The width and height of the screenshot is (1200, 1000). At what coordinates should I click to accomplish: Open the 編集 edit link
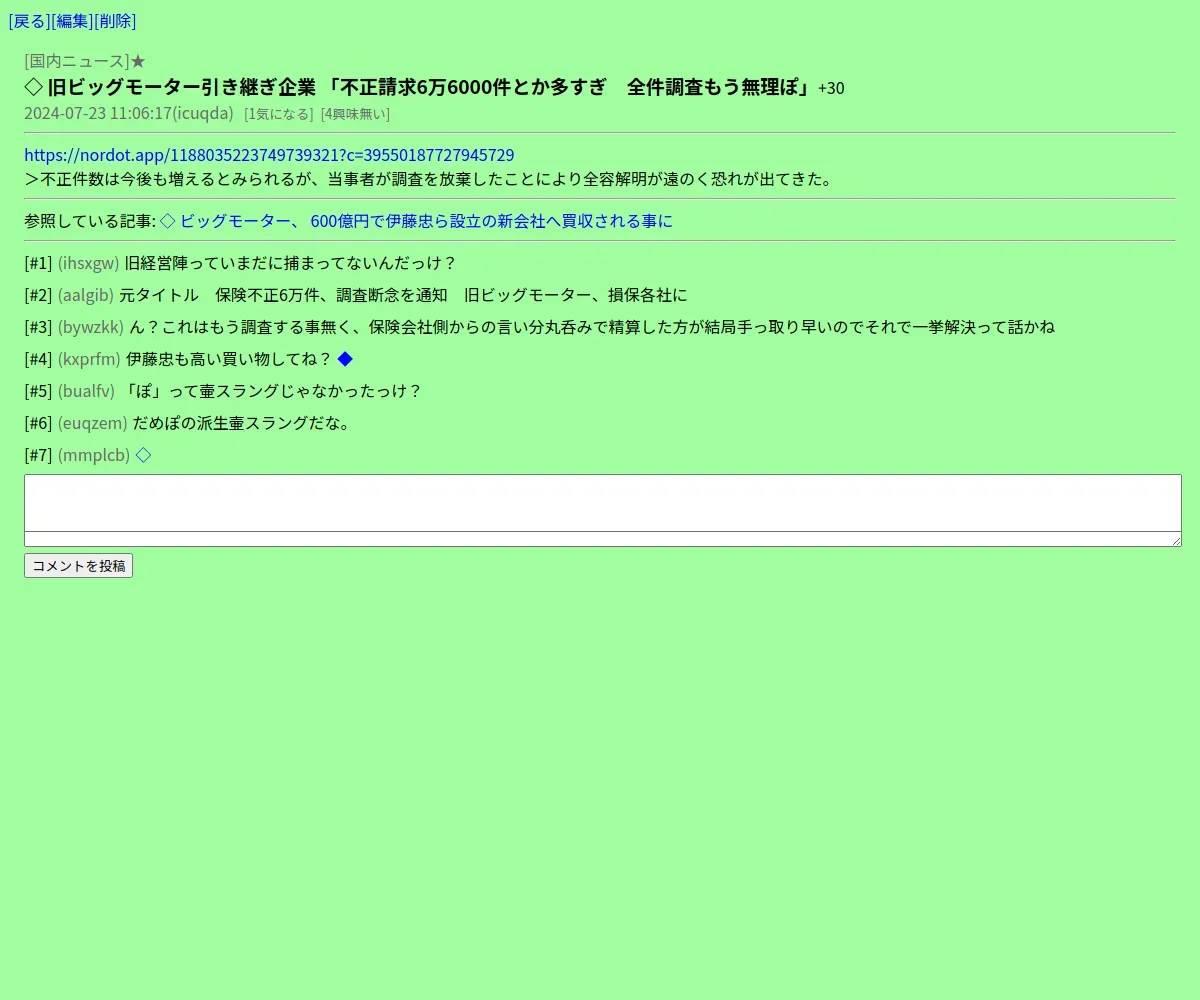[72, 21]
